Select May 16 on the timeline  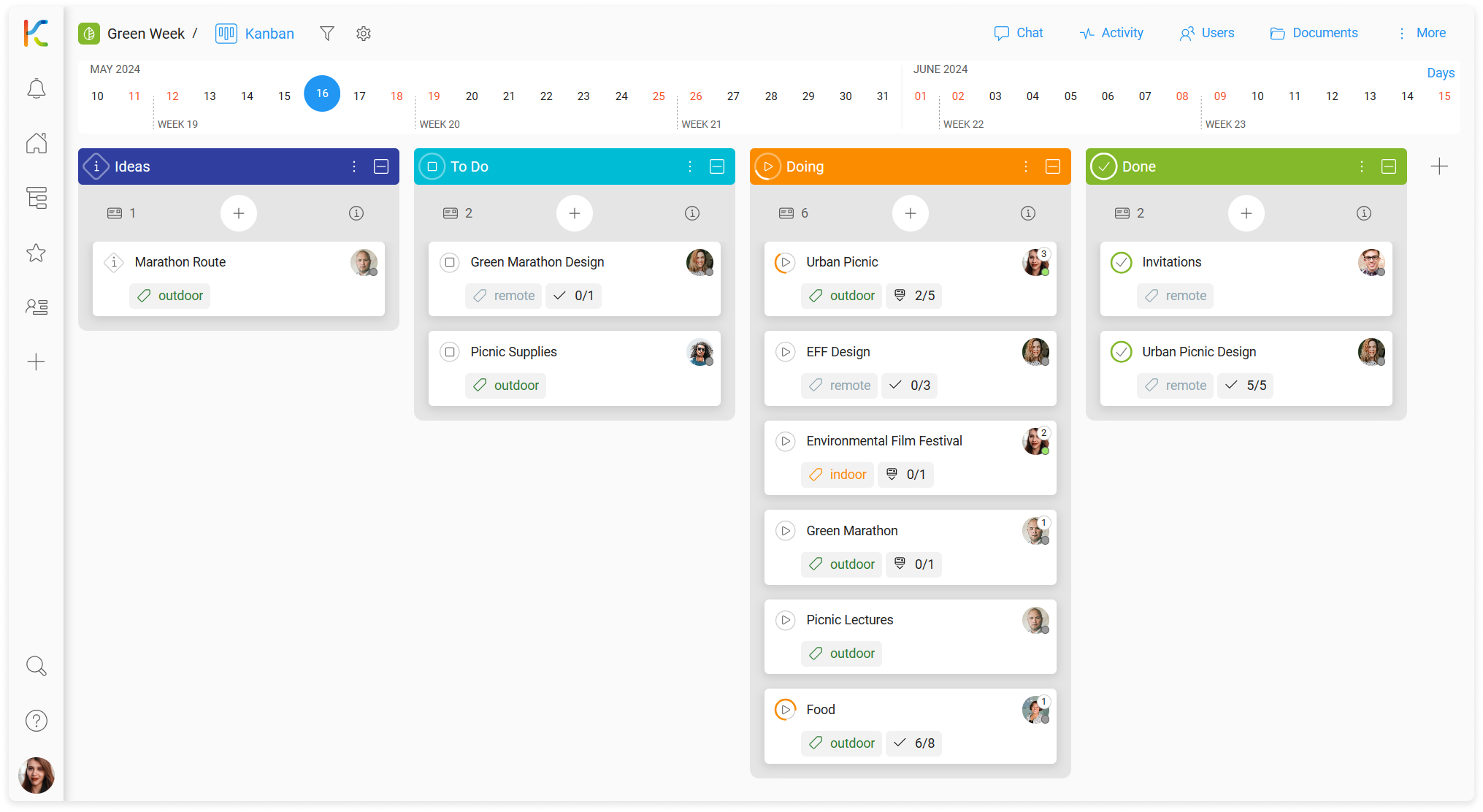322,93
